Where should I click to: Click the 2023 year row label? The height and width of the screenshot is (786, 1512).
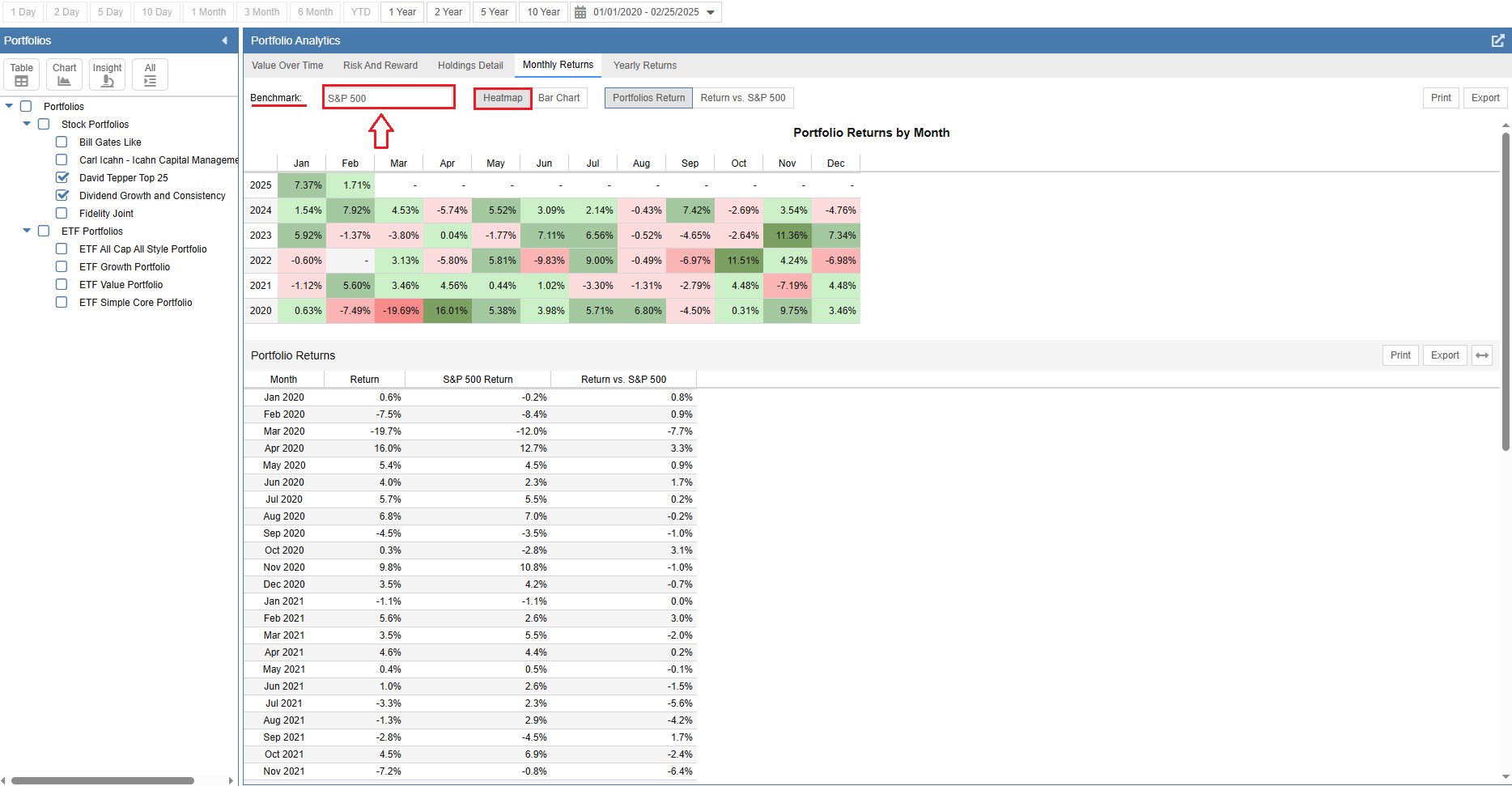click(x=261, y=236)
